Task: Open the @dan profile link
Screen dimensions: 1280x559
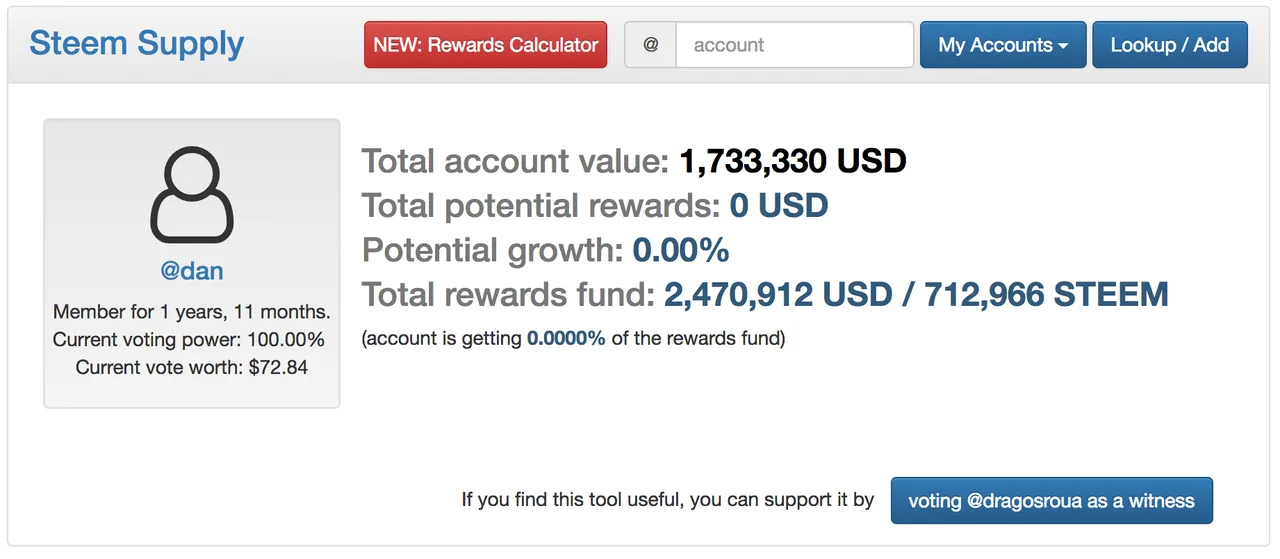Action: tap(192, 271)
